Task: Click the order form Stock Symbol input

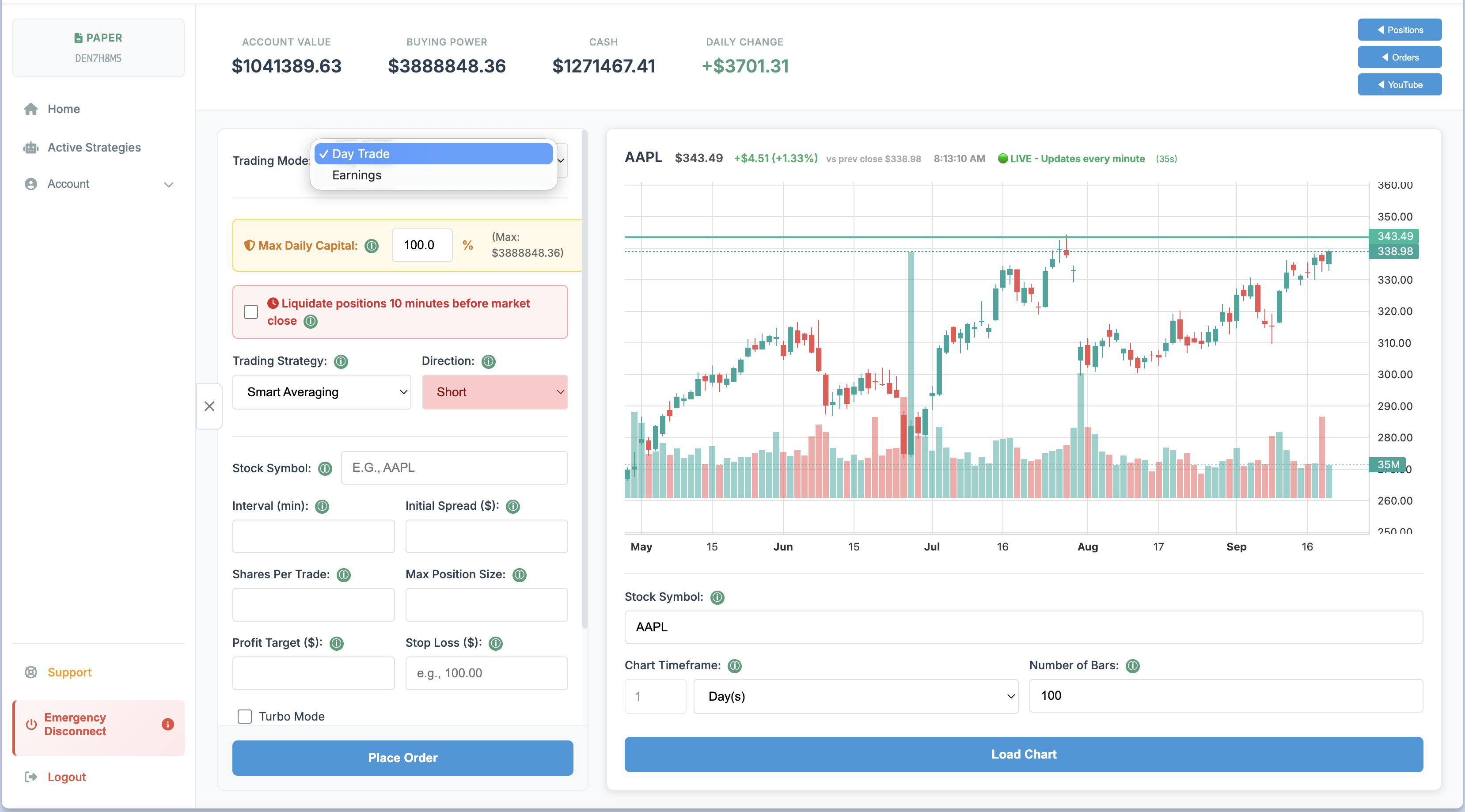Action: tap(455, 468)
